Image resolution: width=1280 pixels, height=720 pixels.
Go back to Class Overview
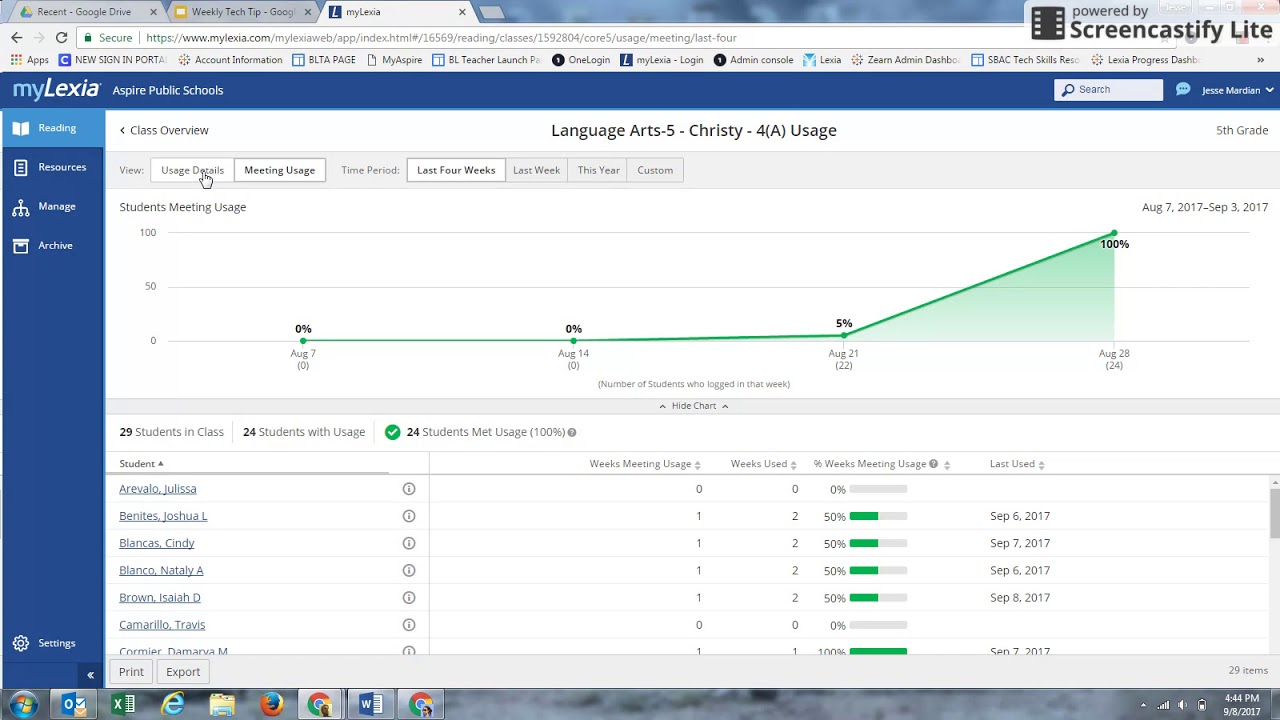pos(164,130)
